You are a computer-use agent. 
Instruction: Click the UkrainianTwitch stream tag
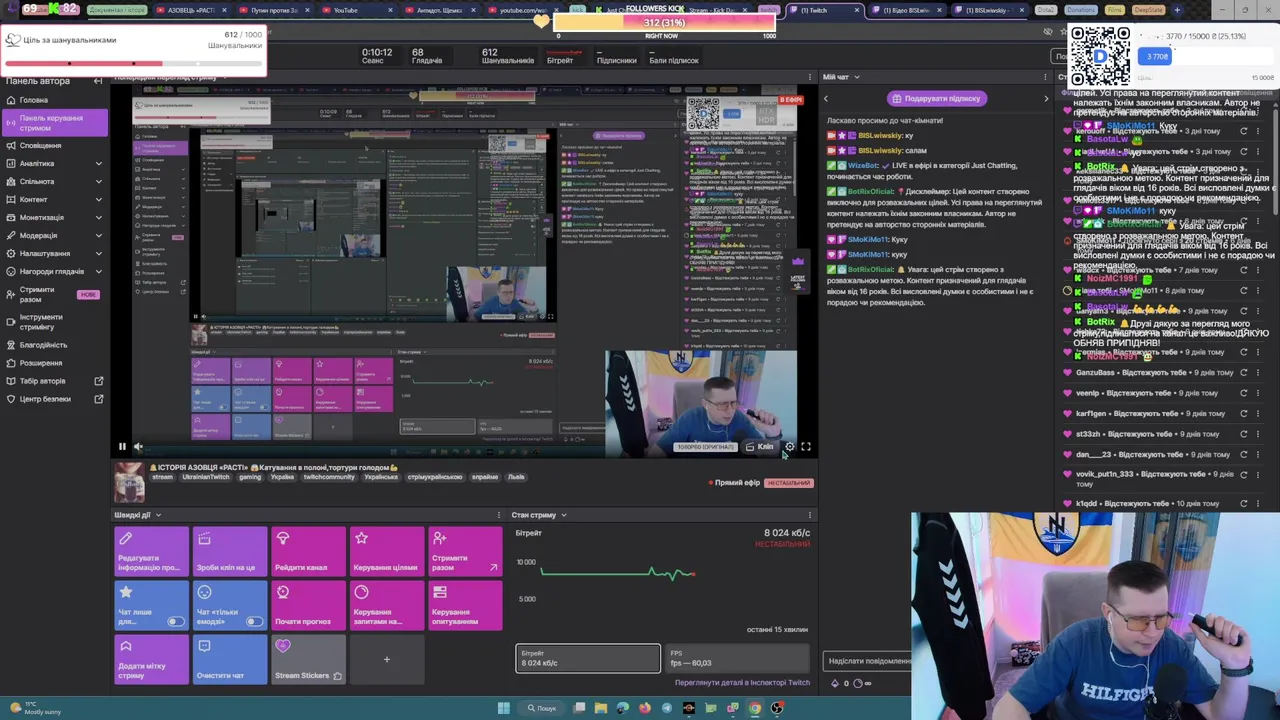pyautogui.click(x=204, y=477)
